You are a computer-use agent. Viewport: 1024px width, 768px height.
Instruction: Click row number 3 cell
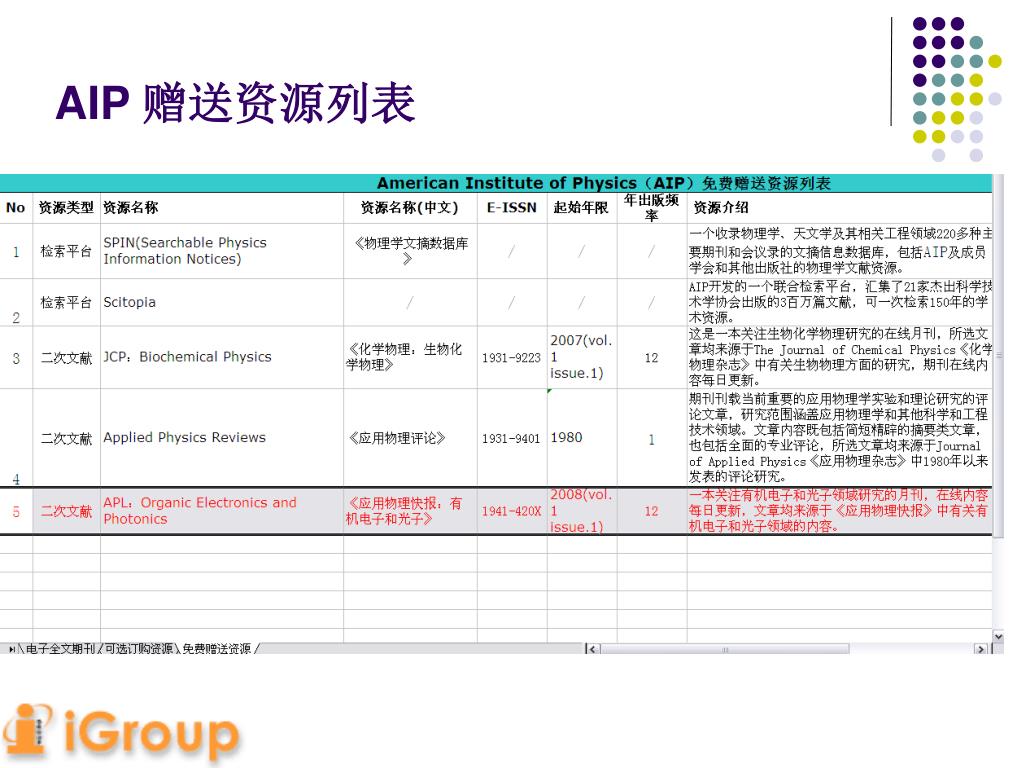[16, 358]
